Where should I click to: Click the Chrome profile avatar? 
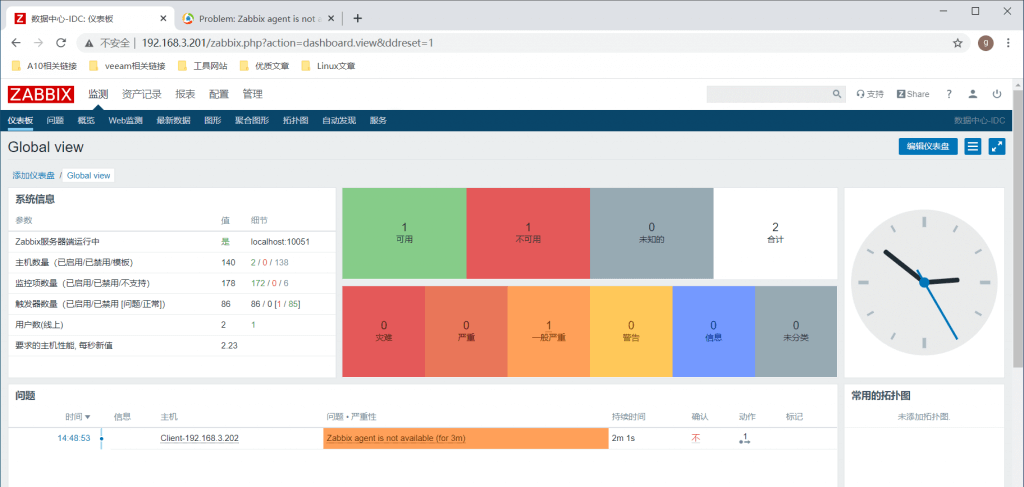point(985,43)
